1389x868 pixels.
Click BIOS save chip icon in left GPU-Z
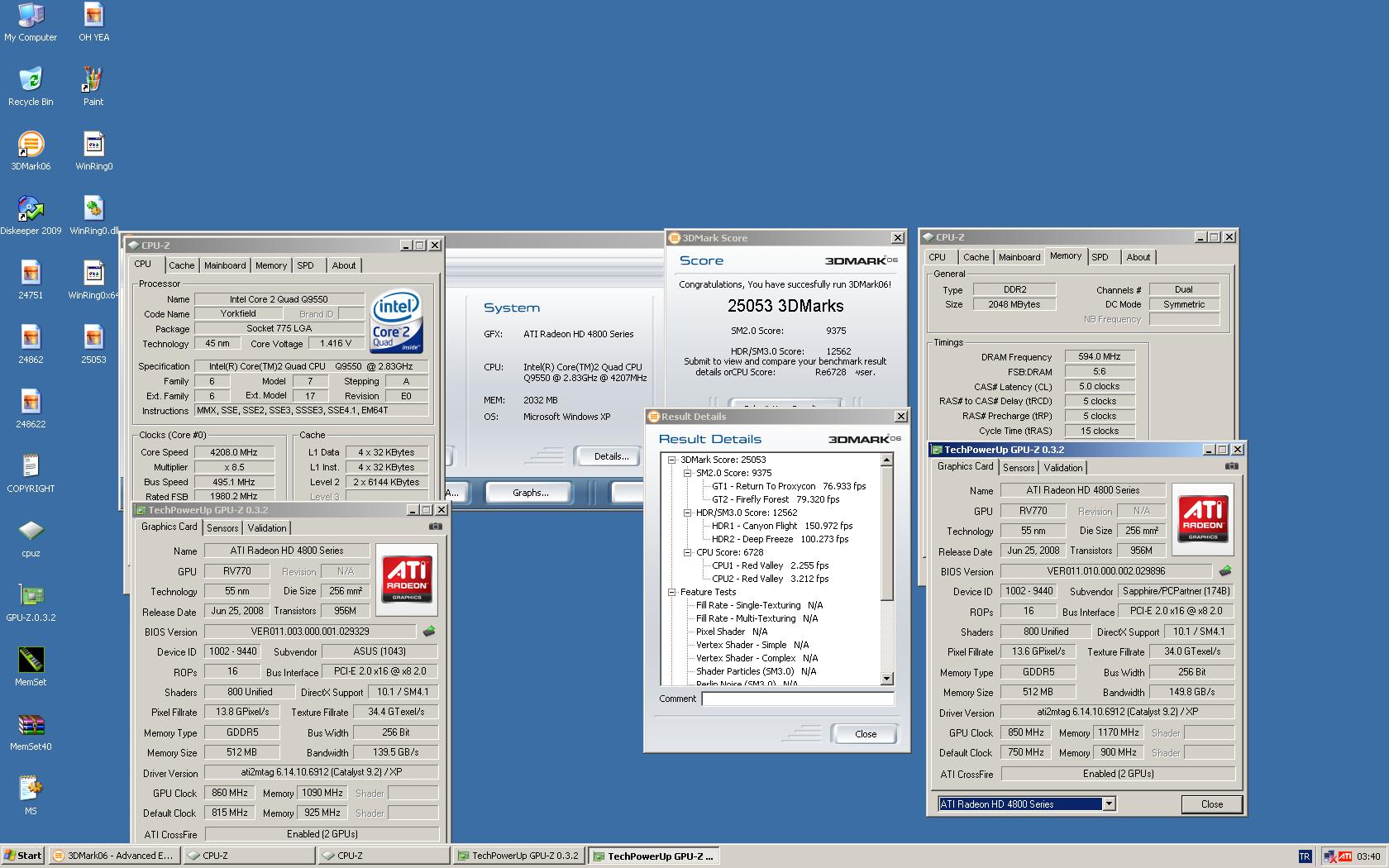tap(429, 632)
